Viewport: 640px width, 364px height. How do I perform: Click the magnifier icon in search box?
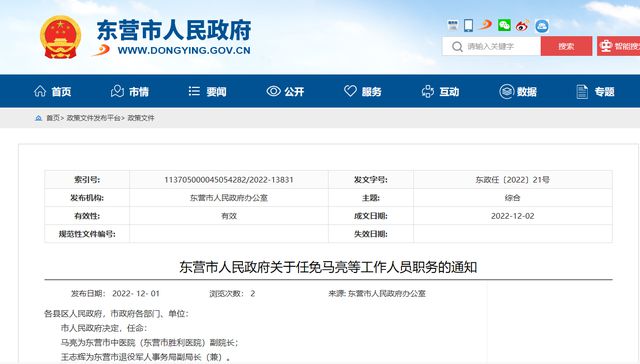[457, 47]
